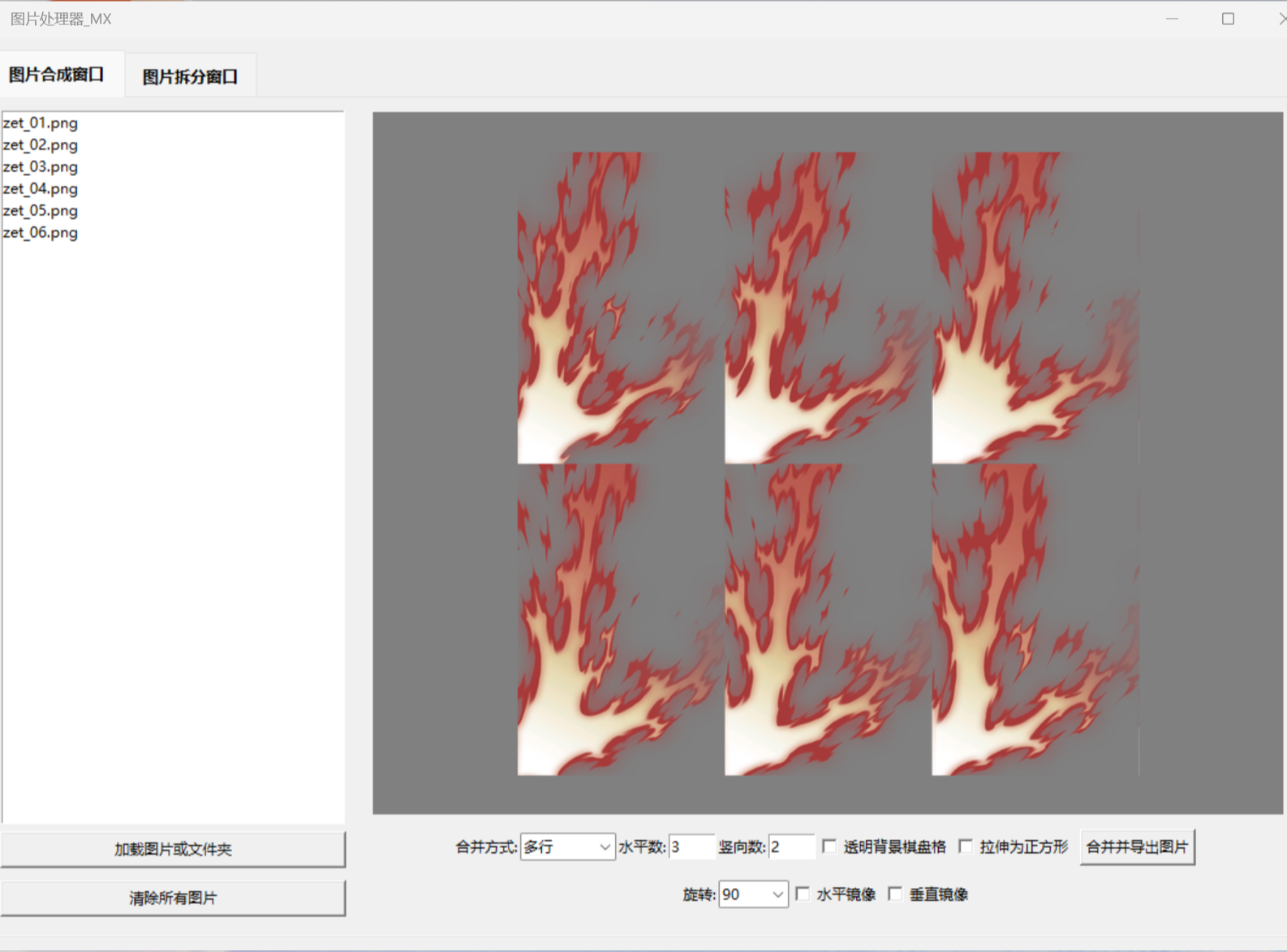This screenshot has height=952, width=1287.
Task: Open the 旋转 dropdown showing 90
Action: [x=753, y=894]
